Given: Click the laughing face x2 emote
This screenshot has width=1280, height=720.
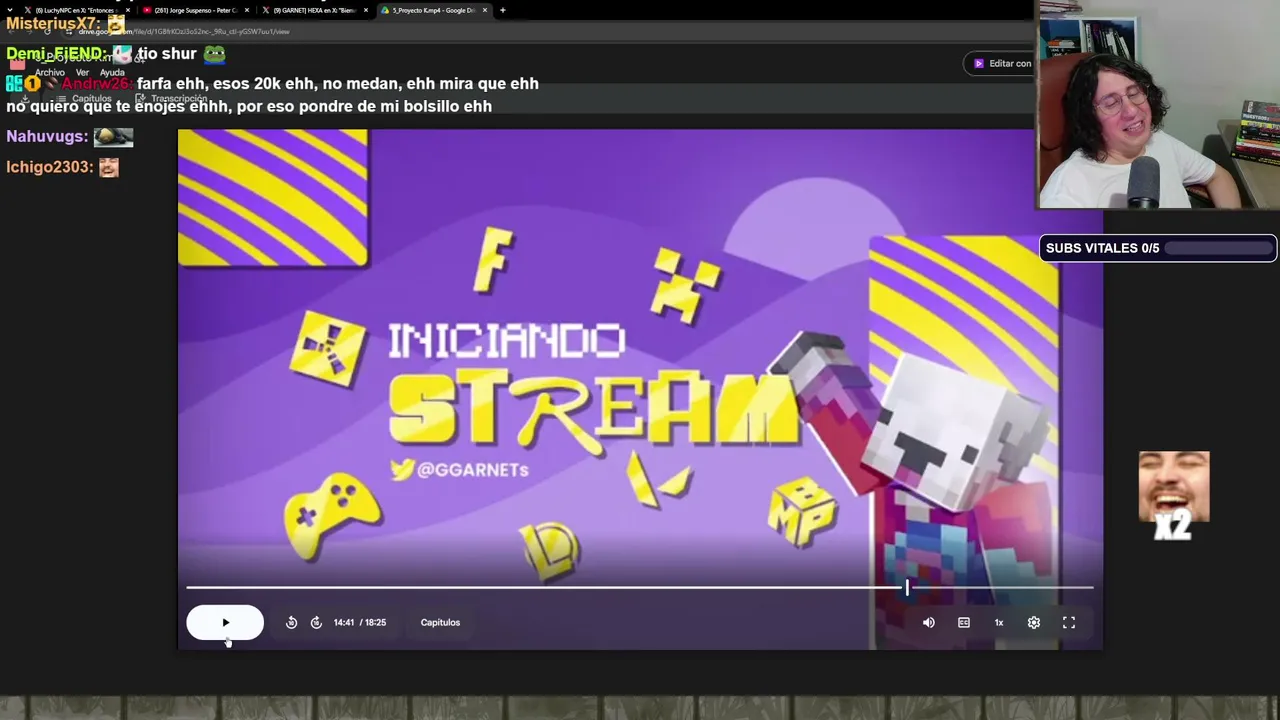Looking at the screenshot, I should tap(1174, 495).
